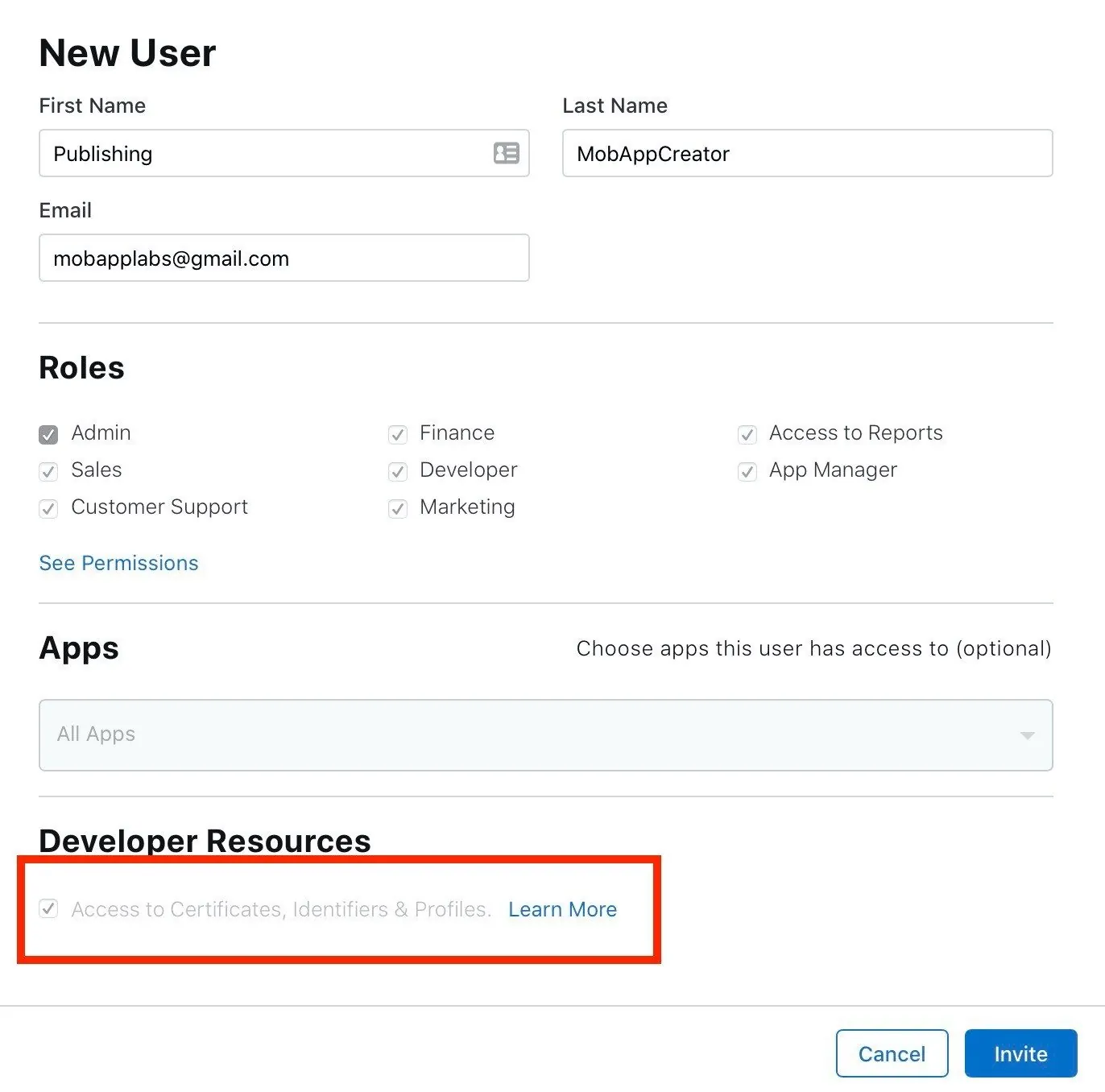Follow the Learn More link
This screenshot has height=1092, width=1105.
coord(562,909)
